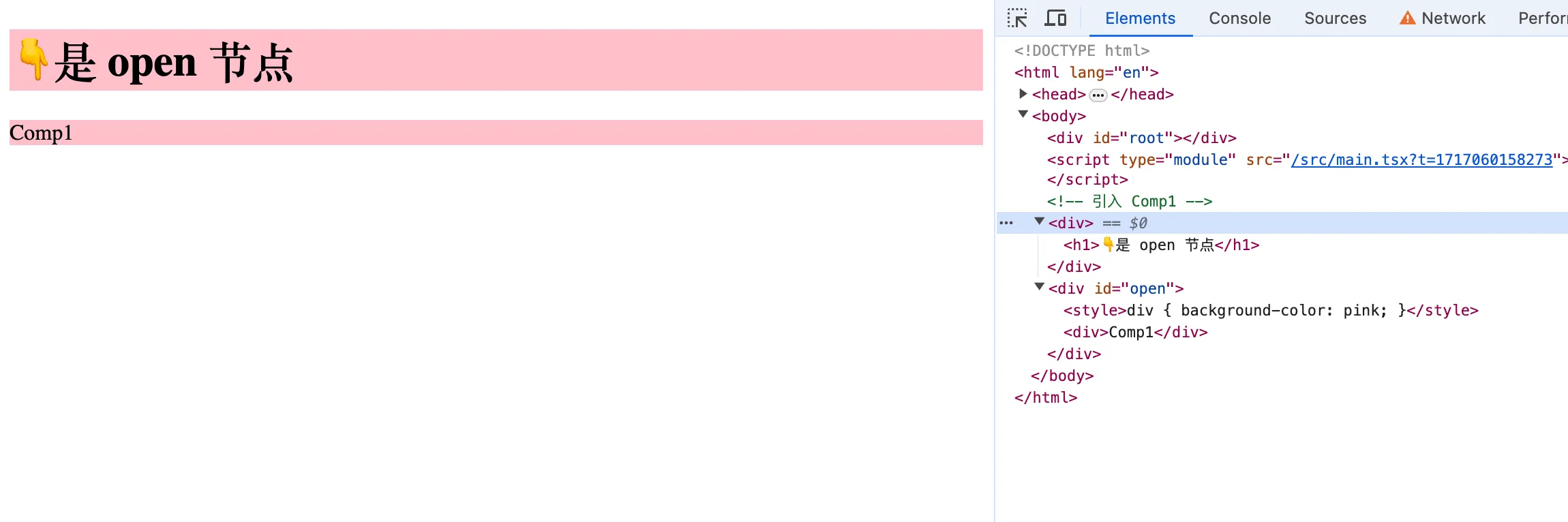Collapse the selected div node
Image resolution: width=1568 pixels, height=522 pixels.
click(1039, 221)
